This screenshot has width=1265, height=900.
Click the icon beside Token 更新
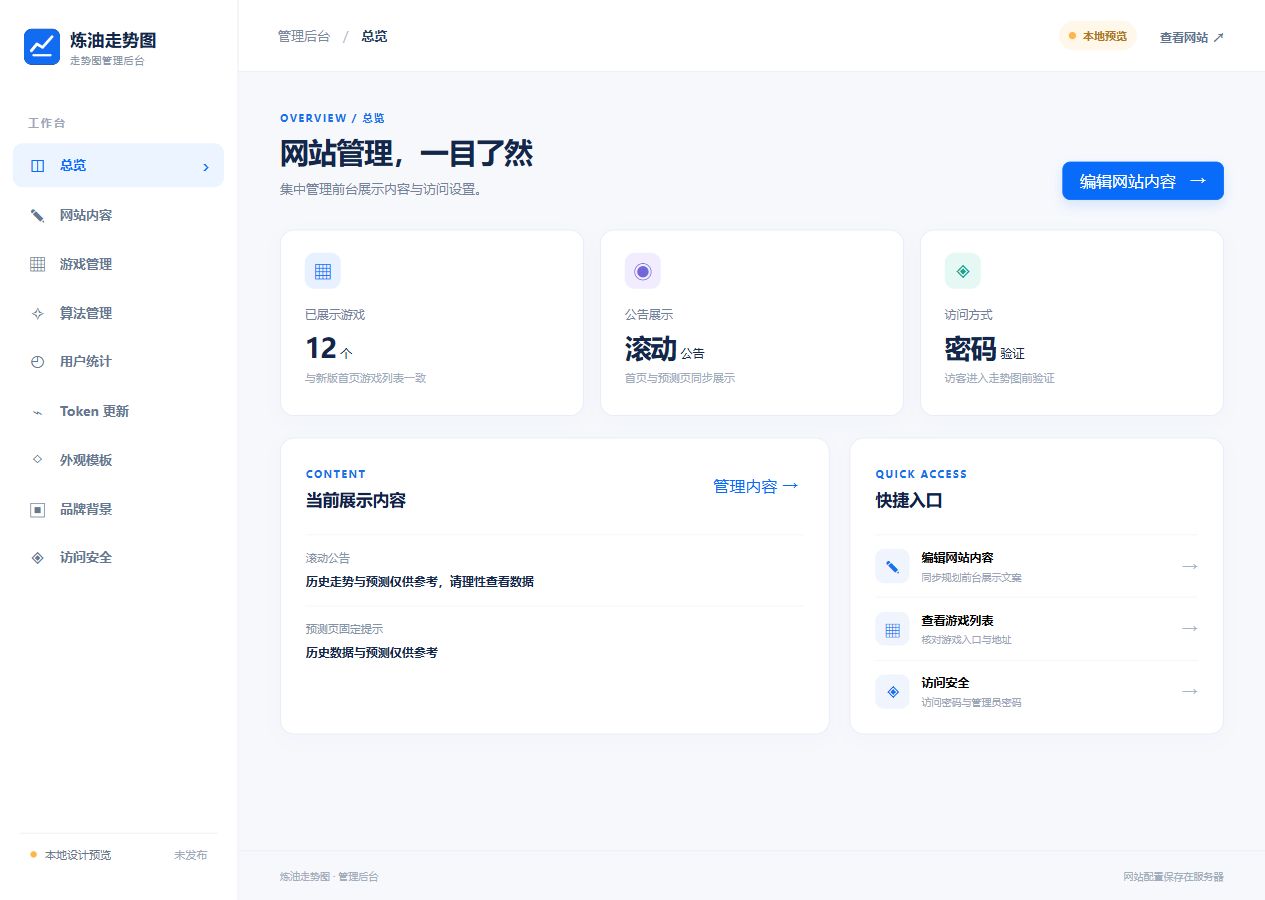38,412
